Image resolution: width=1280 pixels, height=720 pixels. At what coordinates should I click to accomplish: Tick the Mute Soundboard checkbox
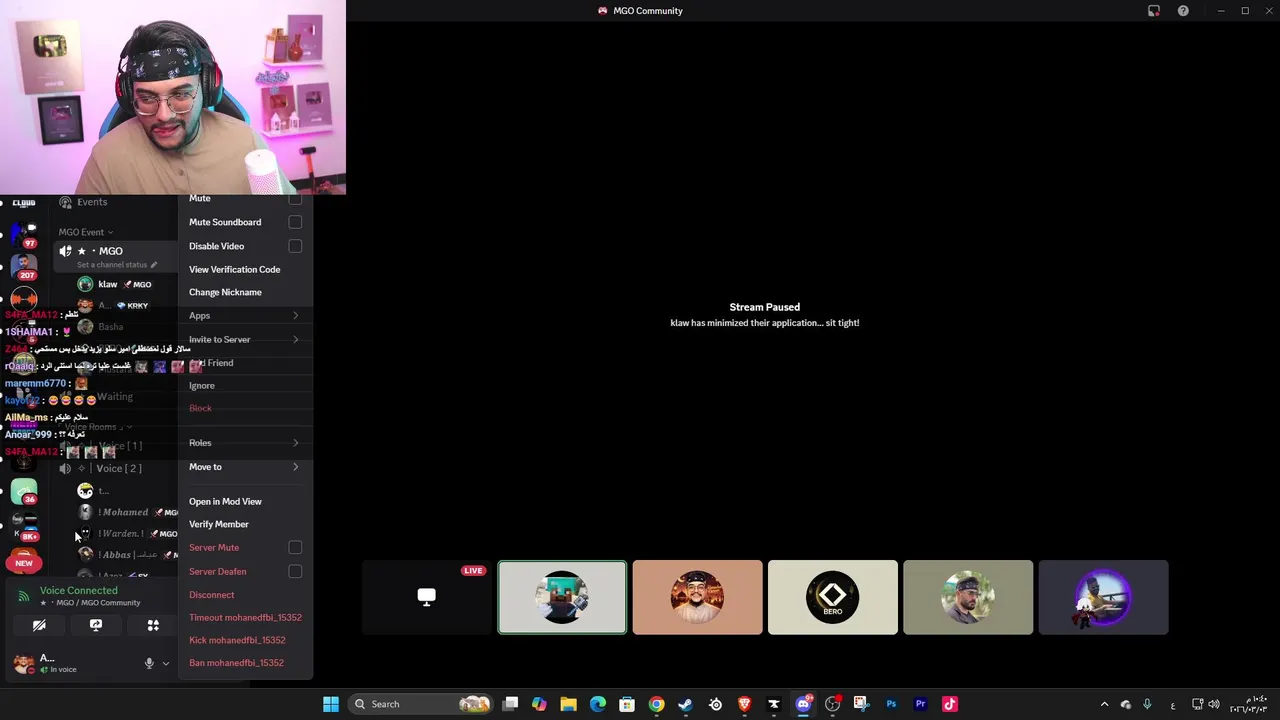point(295,222)
